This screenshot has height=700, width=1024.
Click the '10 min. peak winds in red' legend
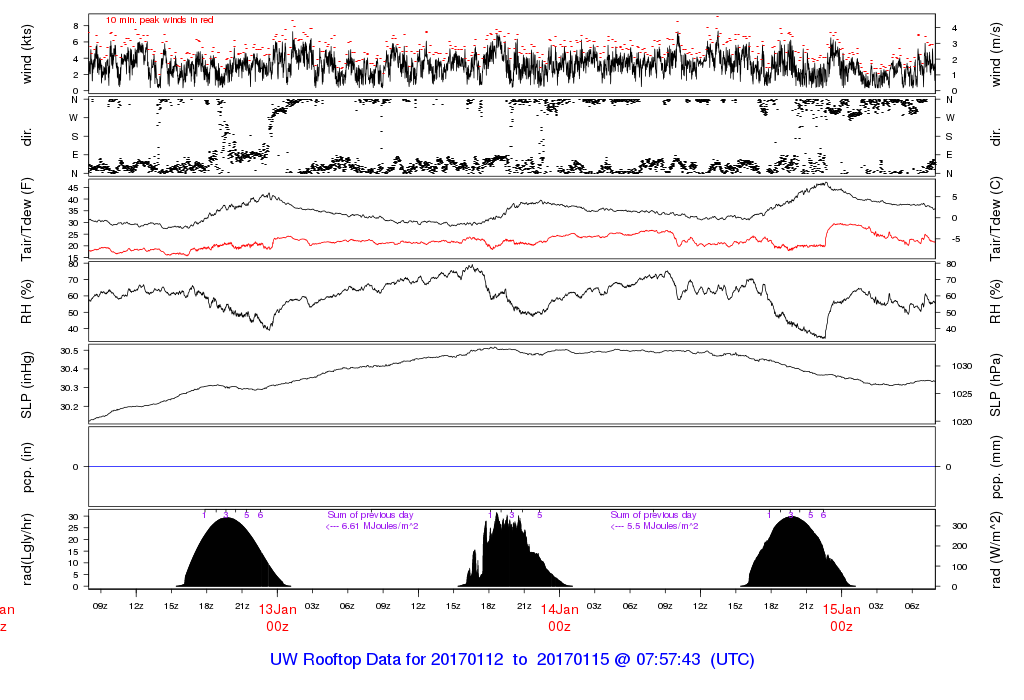pyautogui.click(x=160, y=20)
